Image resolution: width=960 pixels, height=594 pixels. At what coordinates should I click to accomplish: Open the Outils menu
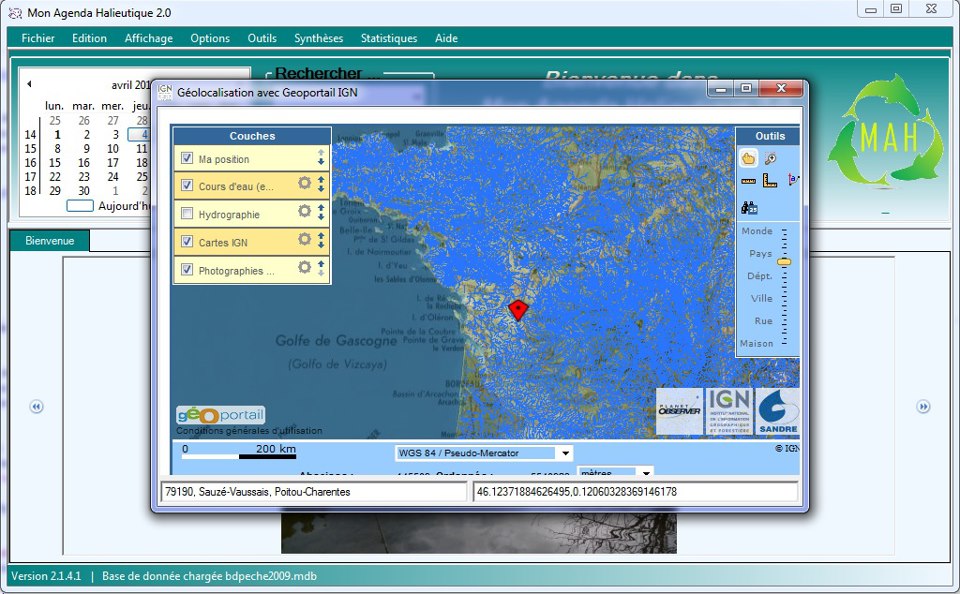click(262, 38)
